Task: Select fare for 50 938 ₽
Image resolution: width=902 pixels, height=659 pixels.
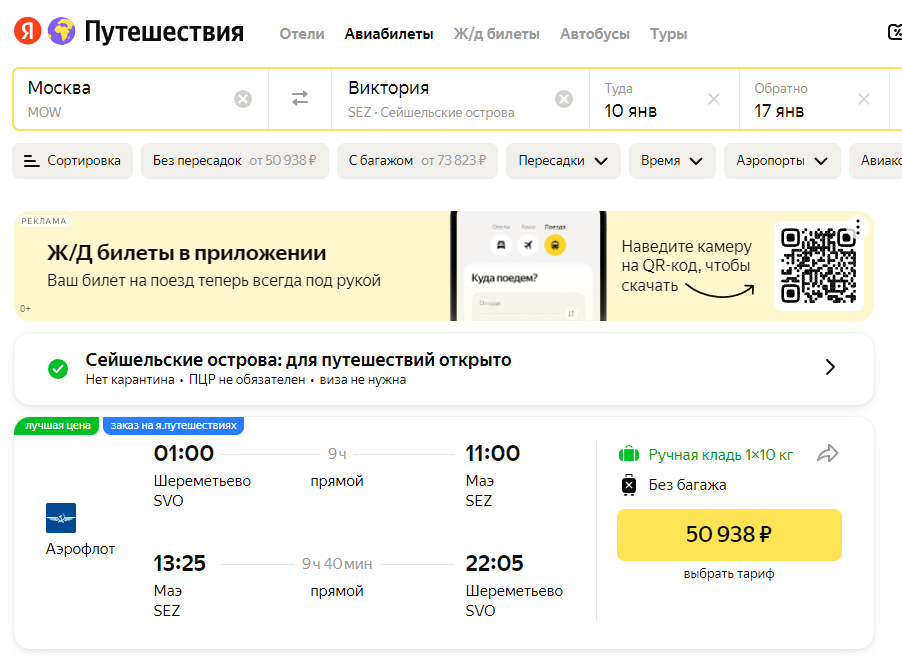Action: coord(729,534)
